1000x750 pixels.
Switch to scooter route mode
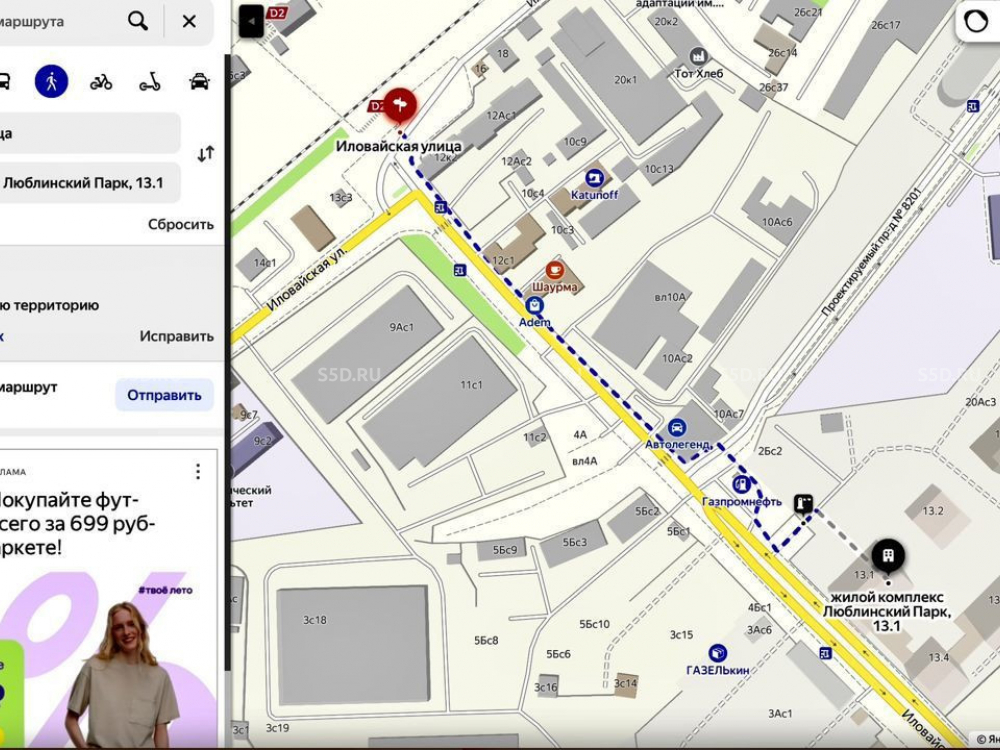click(x=149, y=82)
